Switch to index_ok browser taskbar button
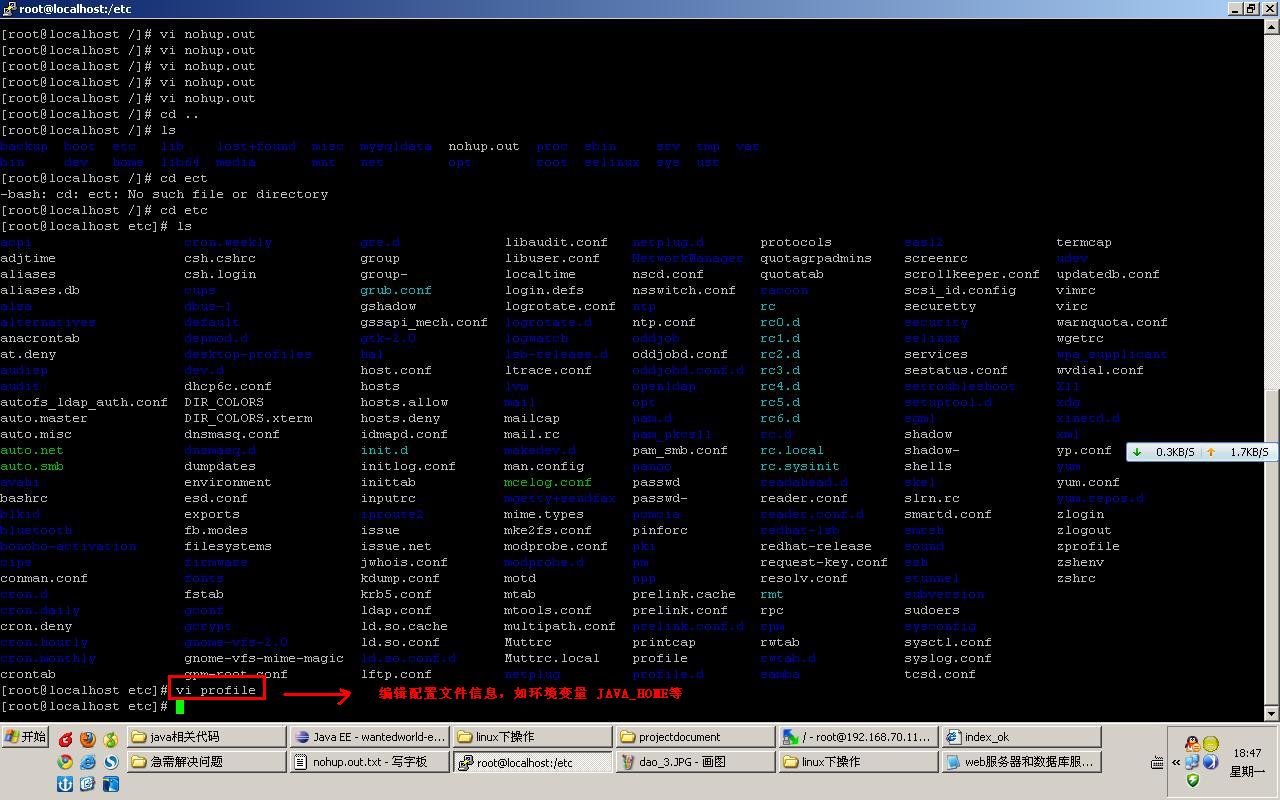Image resolution: width=1280 pixels, height=800 pixels. coord(1020,737)
